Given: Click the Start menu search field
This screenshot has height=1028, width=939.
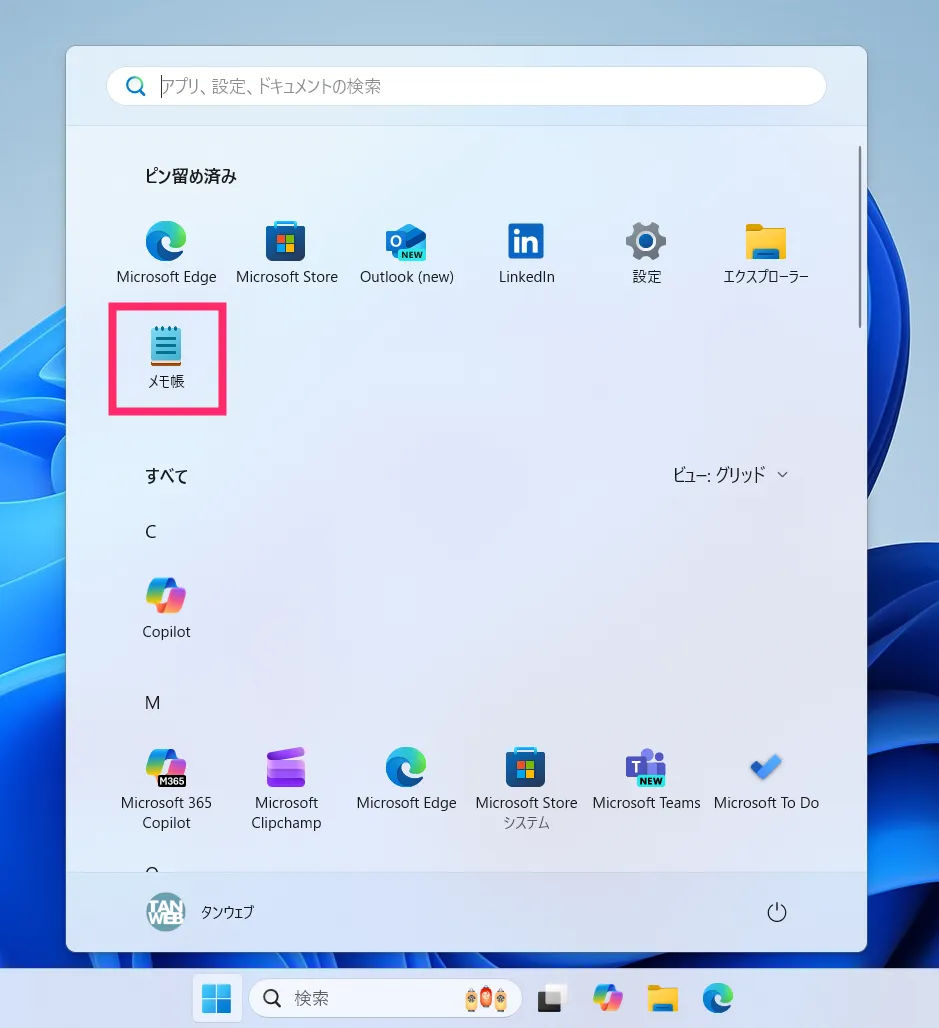Looking at the screenshot, I should (x=466, y=86).
